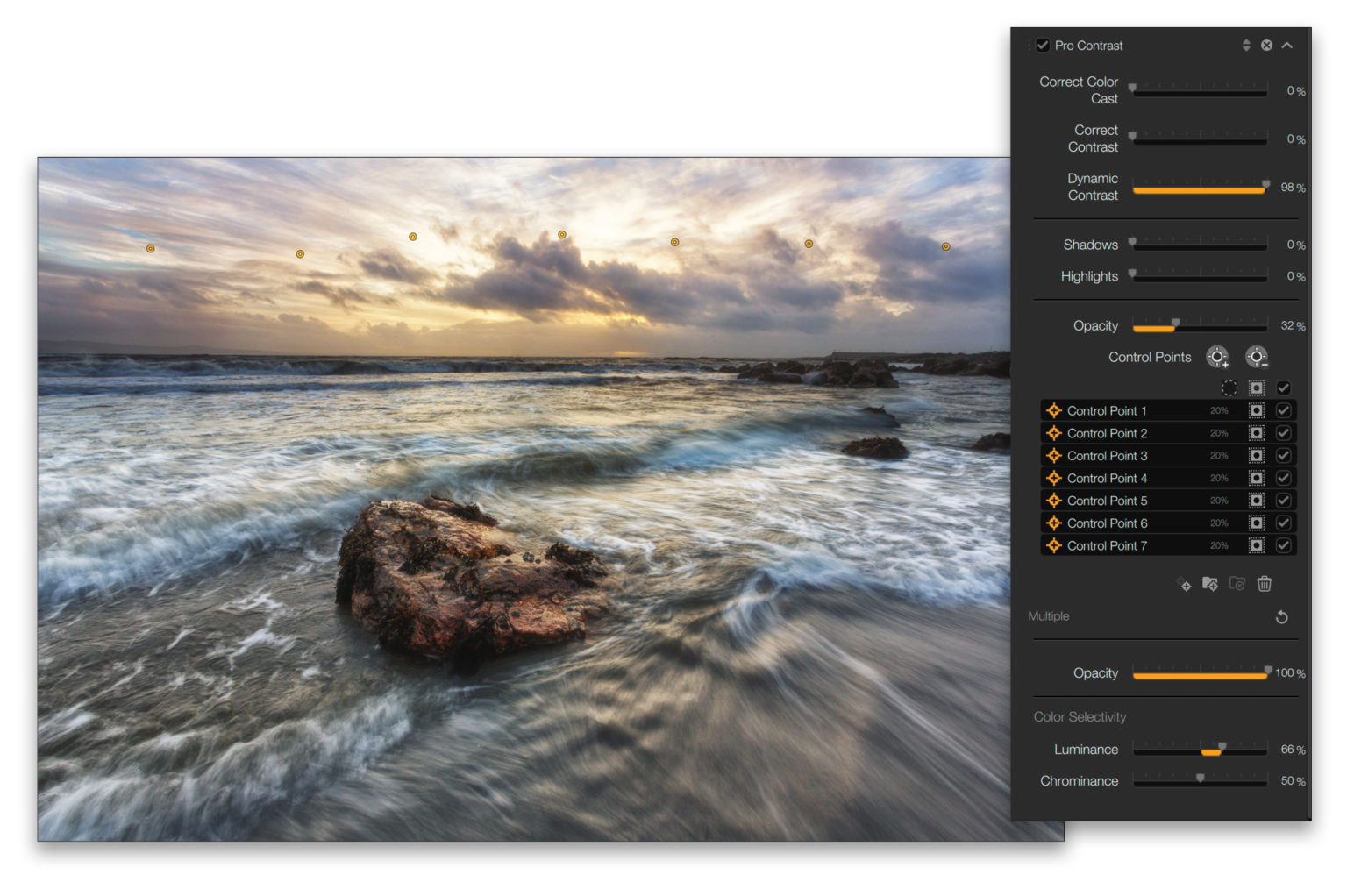
Task: Collapse the Pro Contrast panel
Action: click(x=1287, y=46)
